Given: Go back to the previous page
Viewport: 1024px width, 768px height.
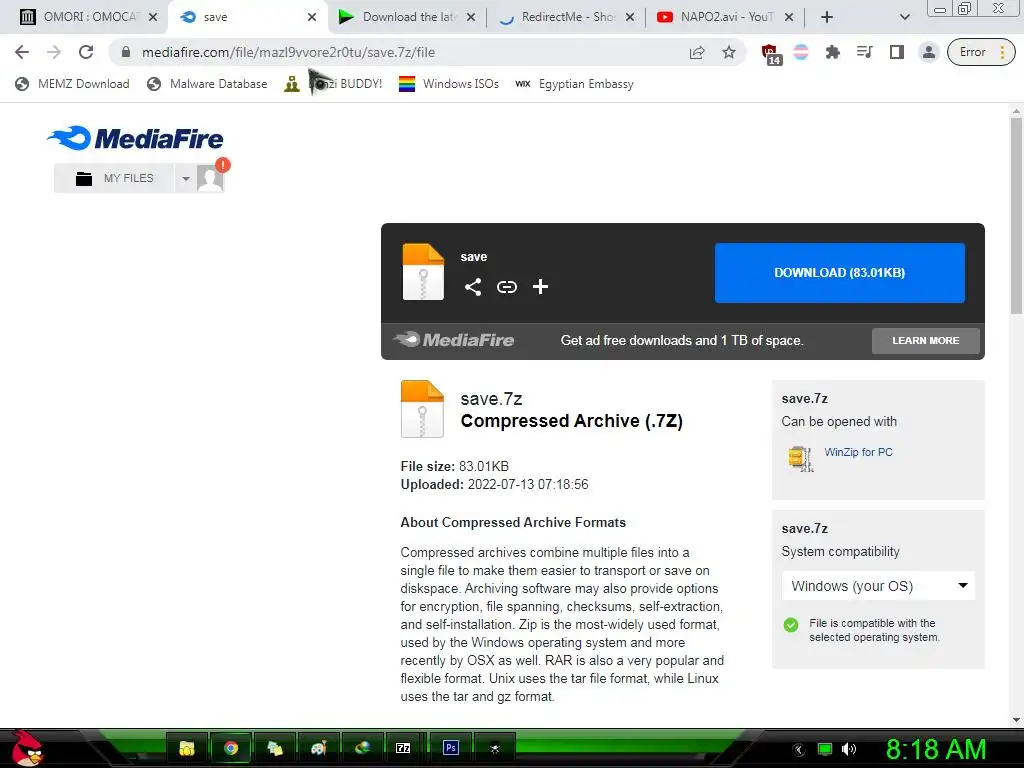Looking at the screenshot, I should (22, 52).
